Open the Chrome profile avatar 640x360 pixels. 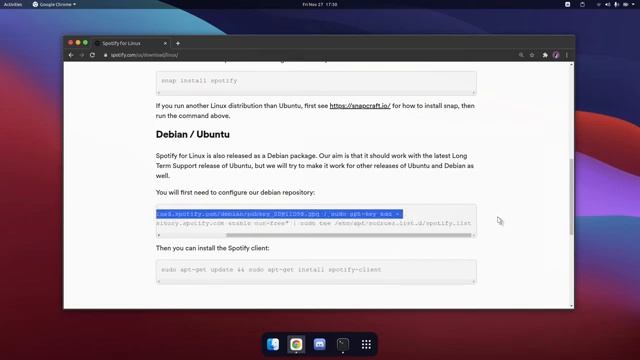click(x=556, y=55)
